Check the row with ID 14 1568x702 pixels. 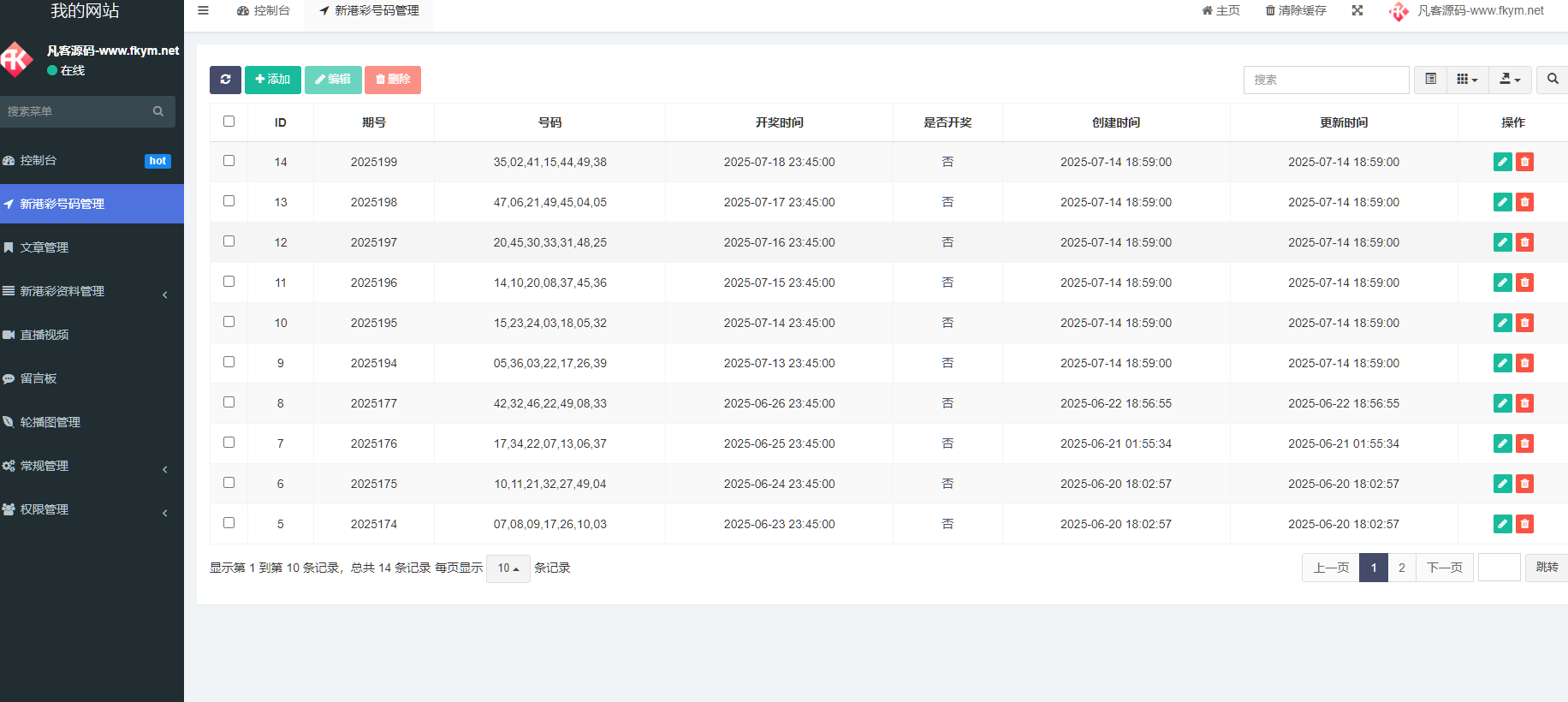click(x=229, y=161)
